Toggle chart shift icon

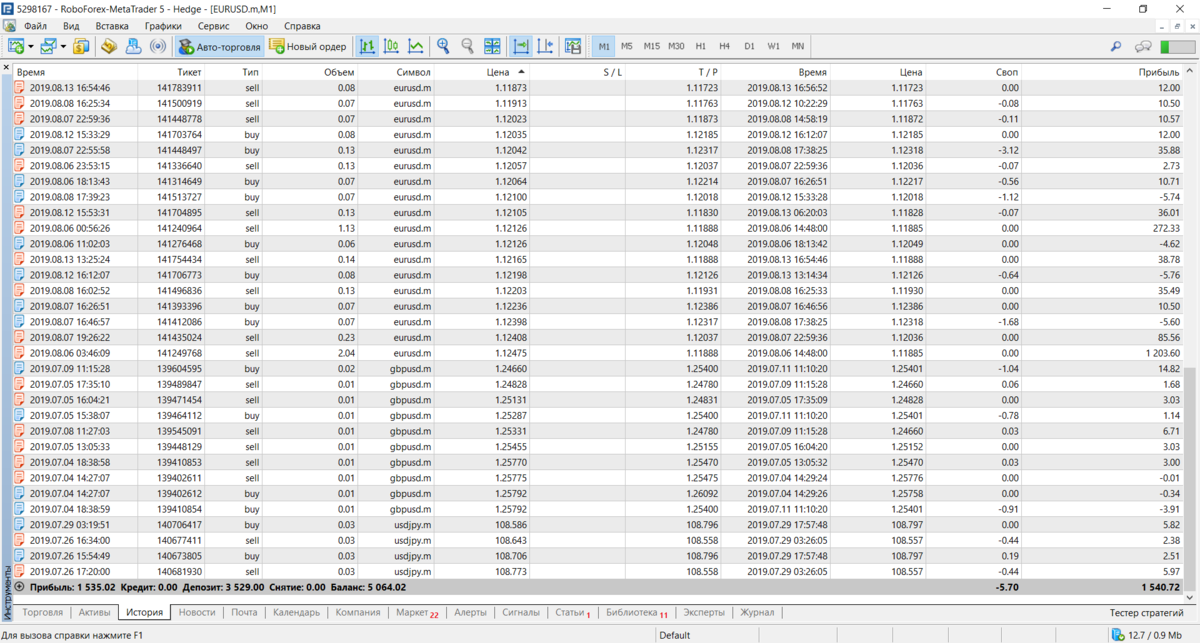545,46
